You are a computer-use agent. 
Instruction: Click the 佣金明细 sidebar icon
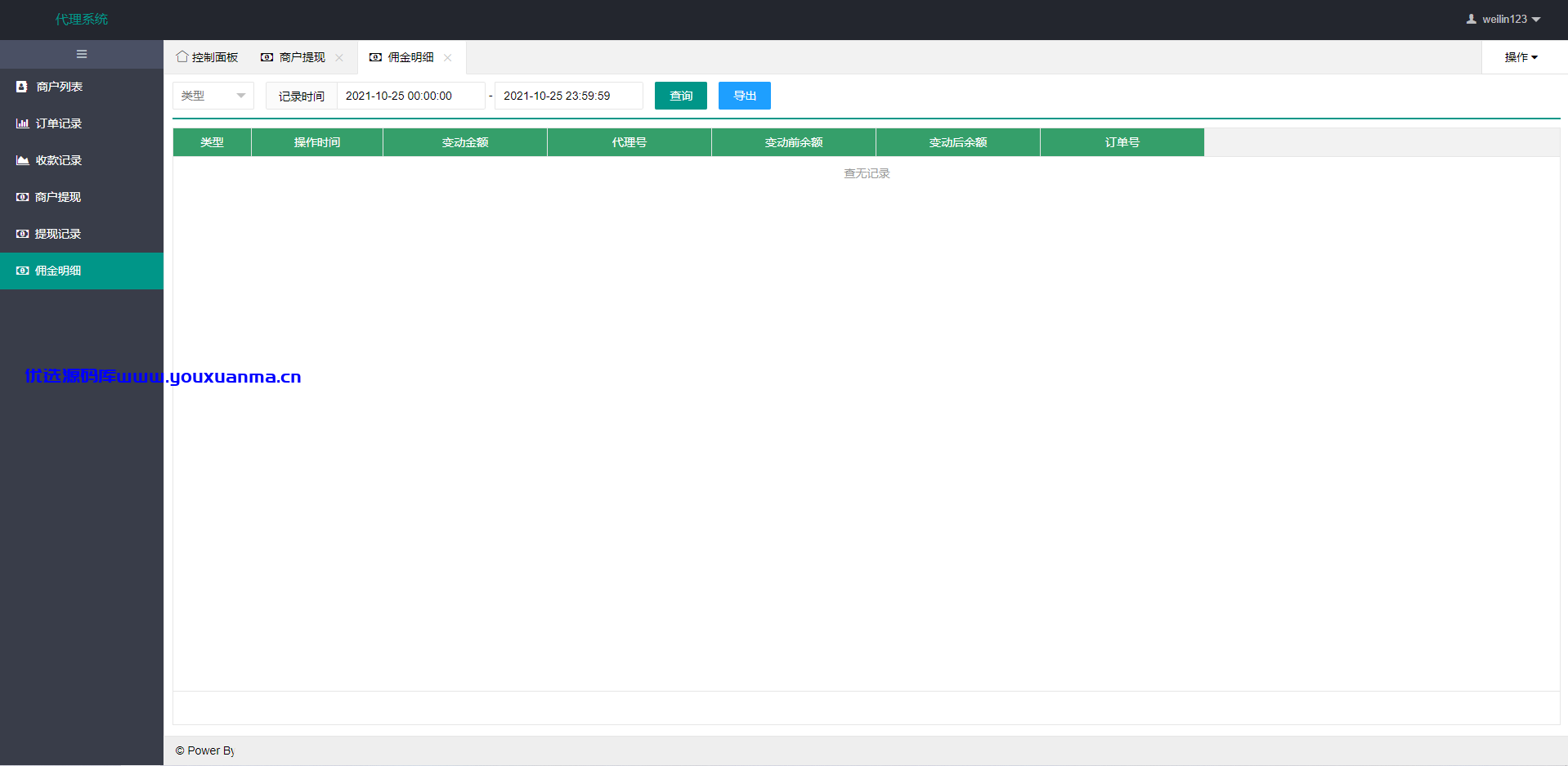pyautogui.click(x=22, y=271)
